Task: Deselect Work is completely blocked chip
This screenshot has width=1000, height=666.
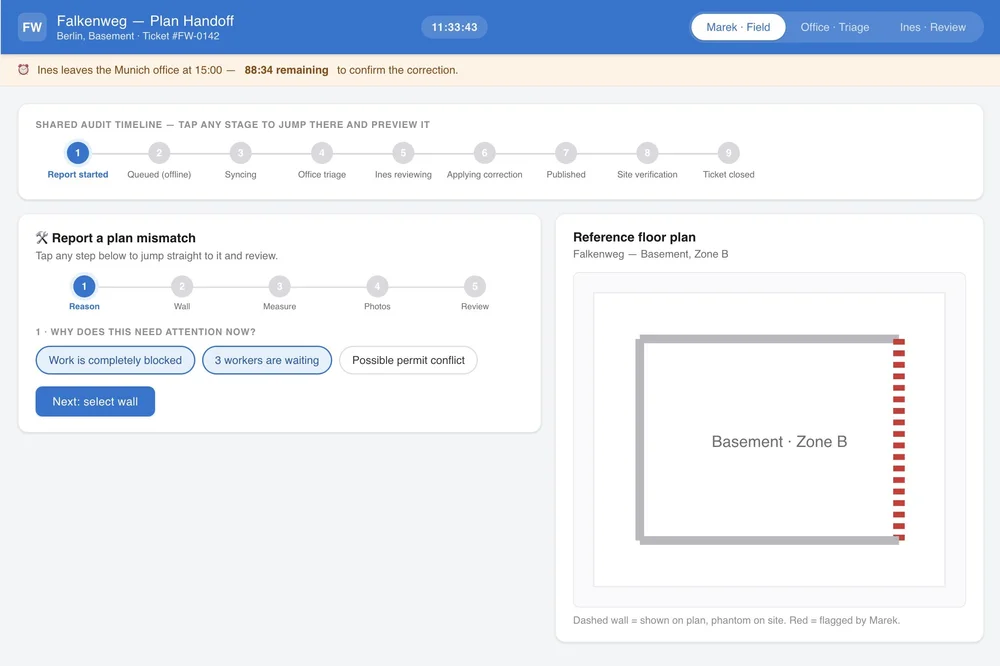Action: click(115, 360)
